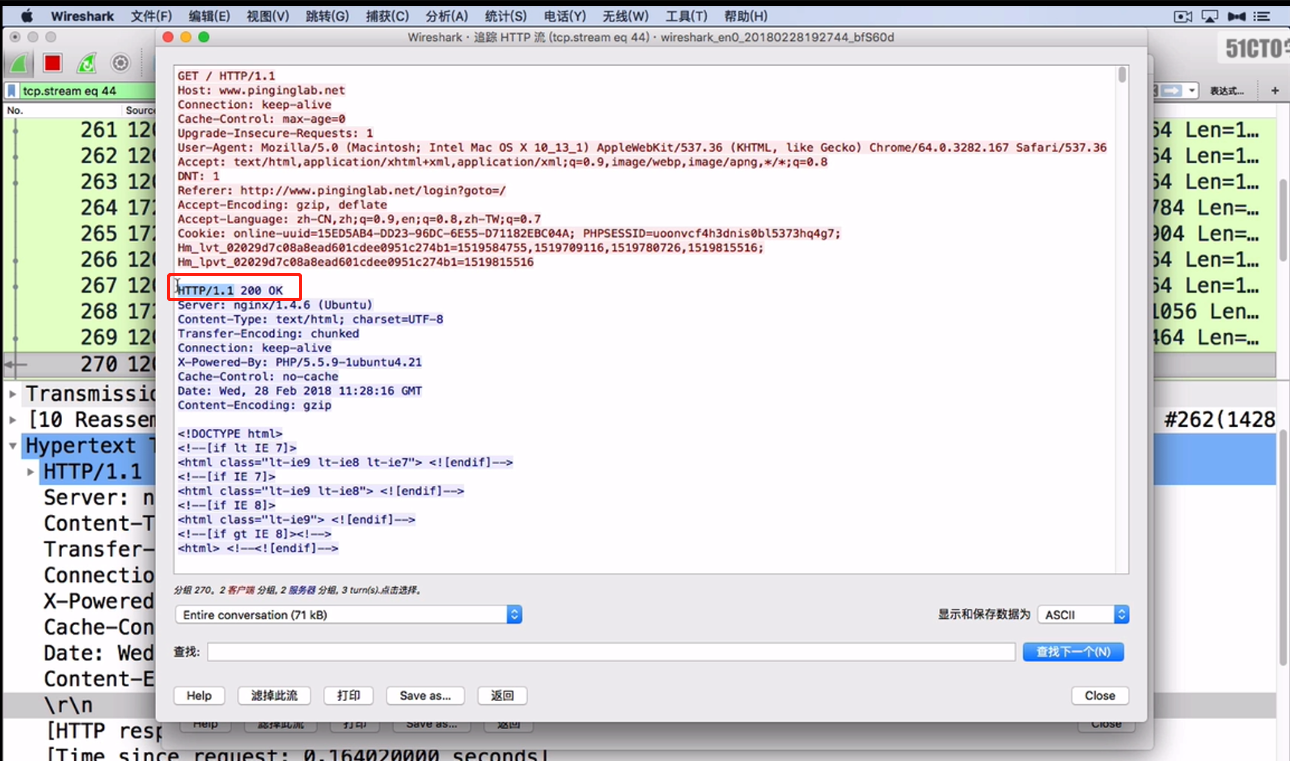The height and width of the screenshot is (761, 1290).
Task: Open the 文件(F) menu
Action: (151, 16)
